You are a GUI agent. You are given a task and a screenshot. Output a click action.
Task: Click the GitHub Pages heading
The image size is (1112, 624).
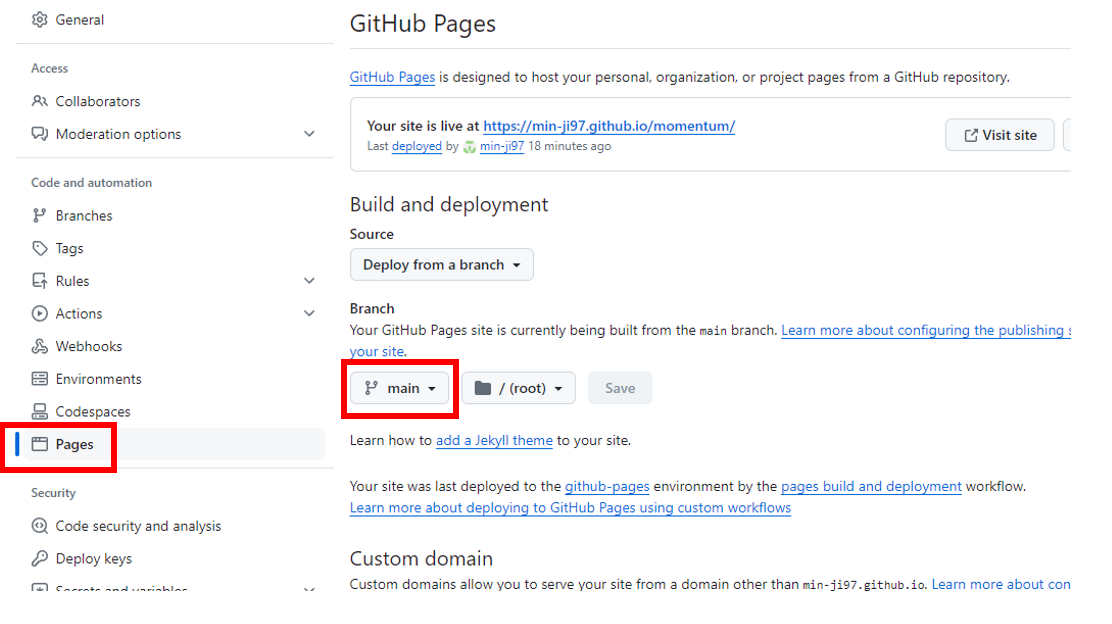pyautogui.click(x=423, y=23)
